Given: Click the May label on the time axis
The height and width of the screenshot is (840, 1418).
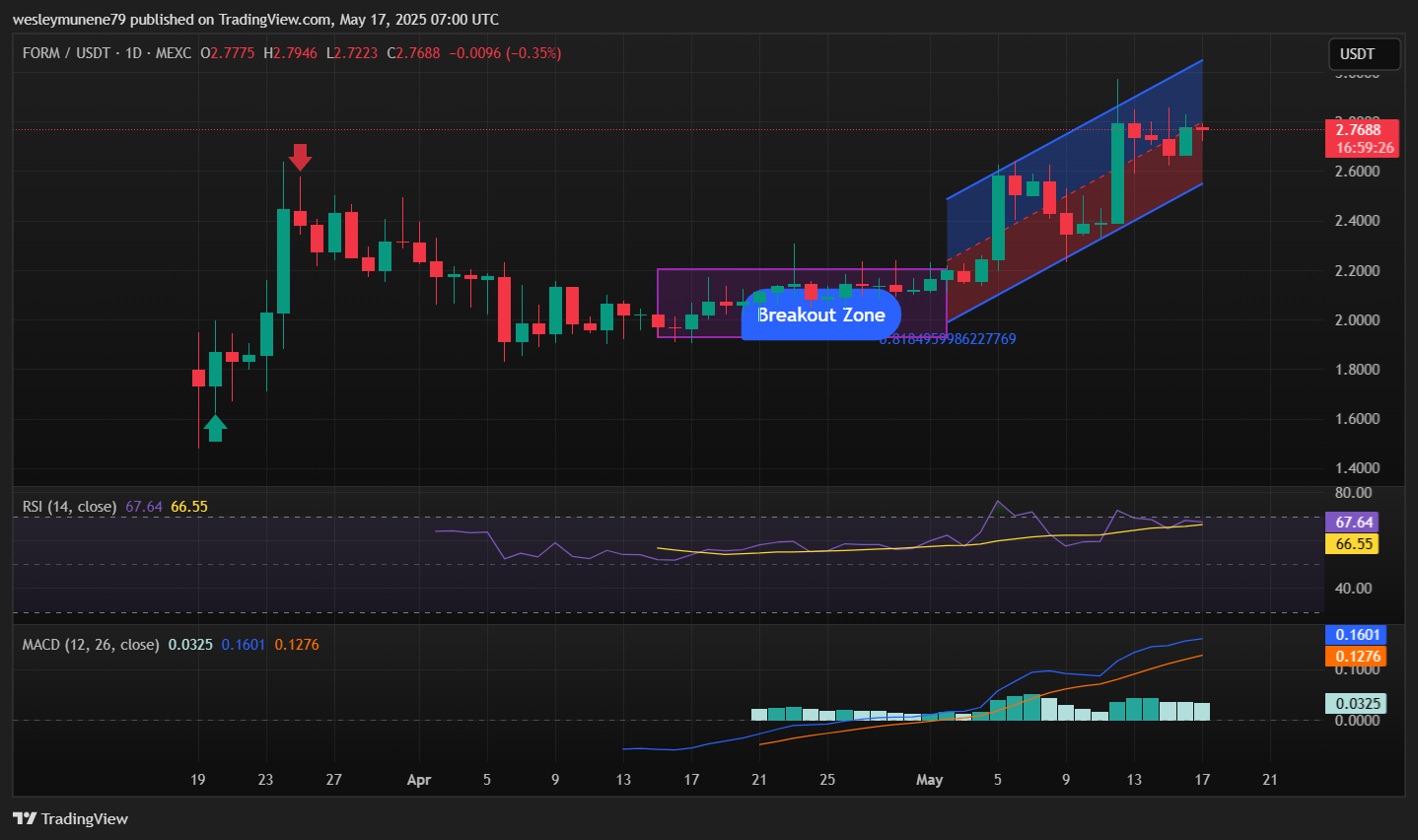Looking at the screenshot, I should pyautogui.click(x=929, y=780).
